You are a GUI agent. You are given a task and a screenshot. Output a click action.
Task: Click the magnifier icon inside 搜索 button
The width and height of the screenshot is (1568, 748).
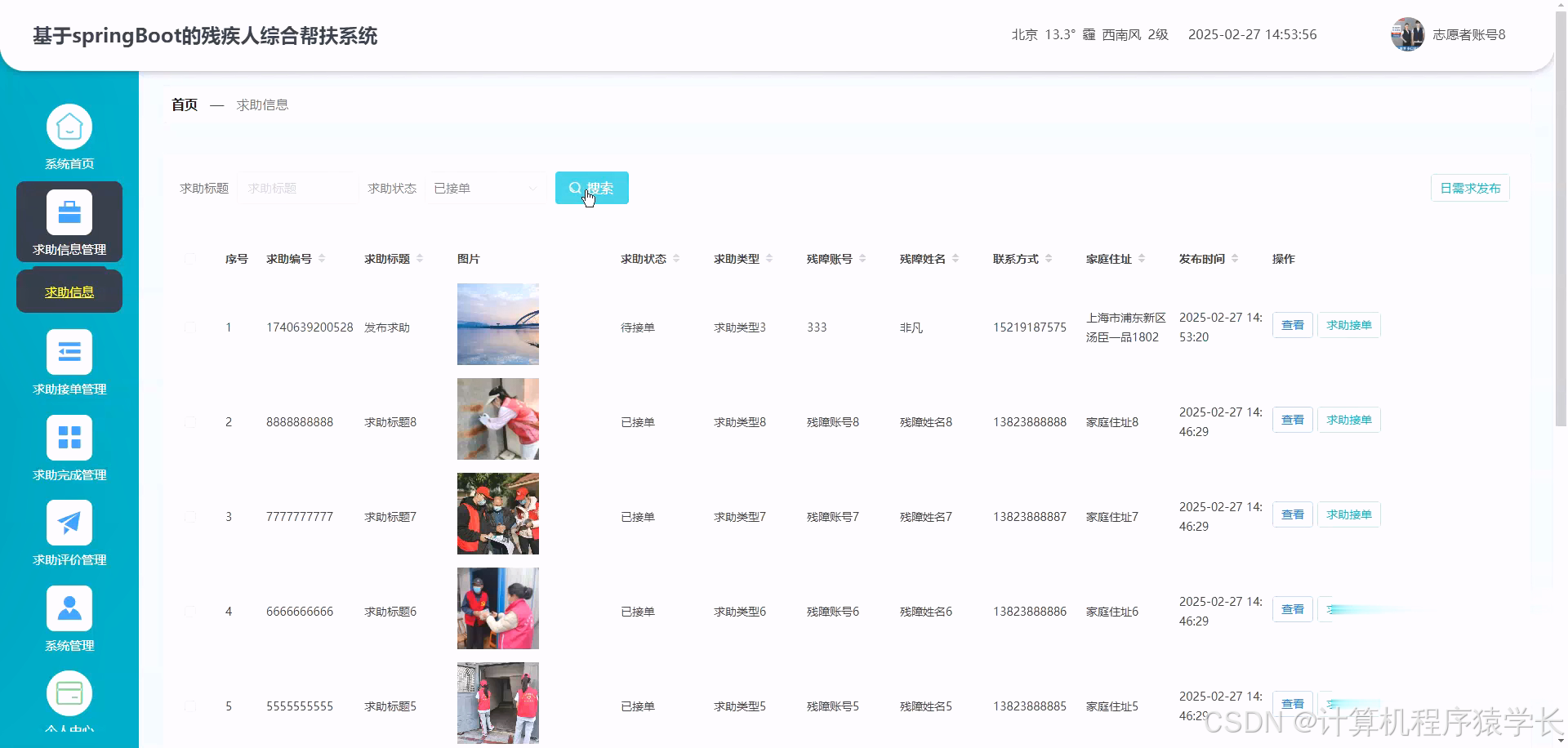577,188
